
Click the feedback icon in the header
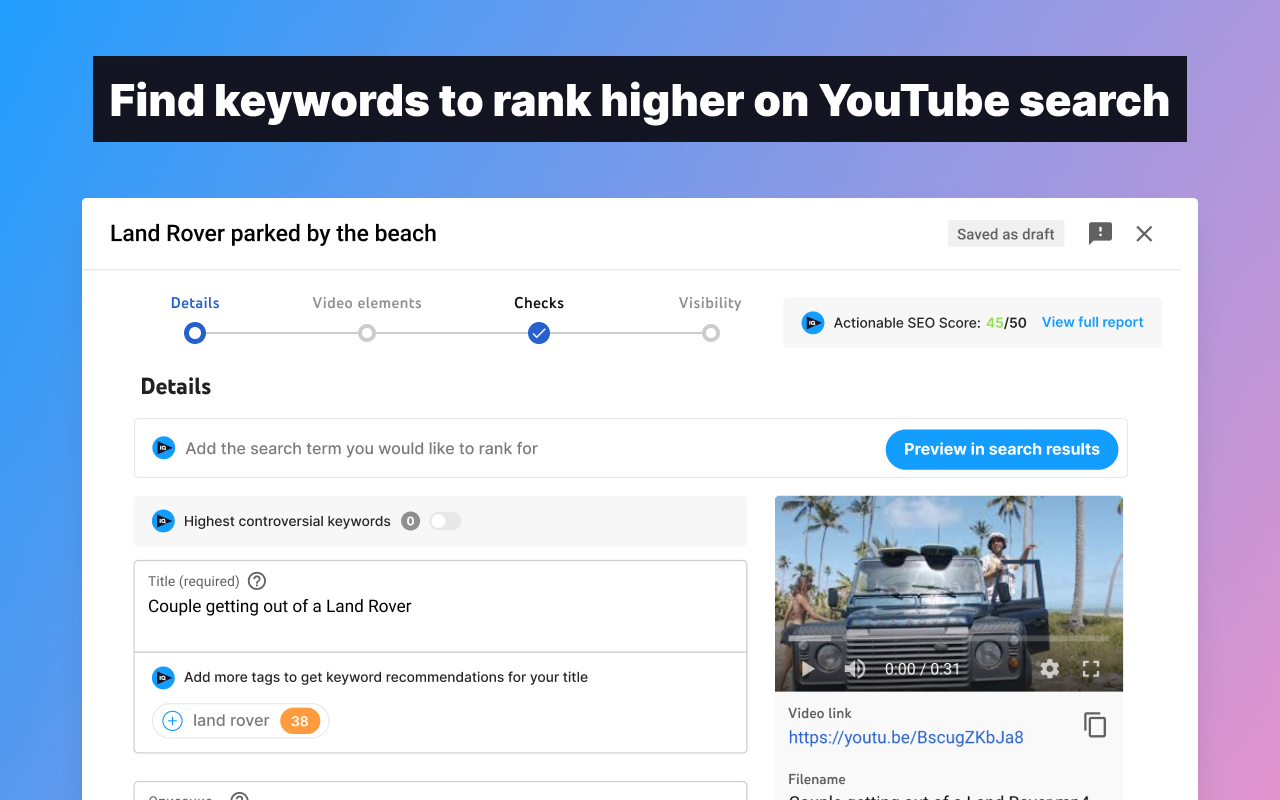click(1100, 233)
